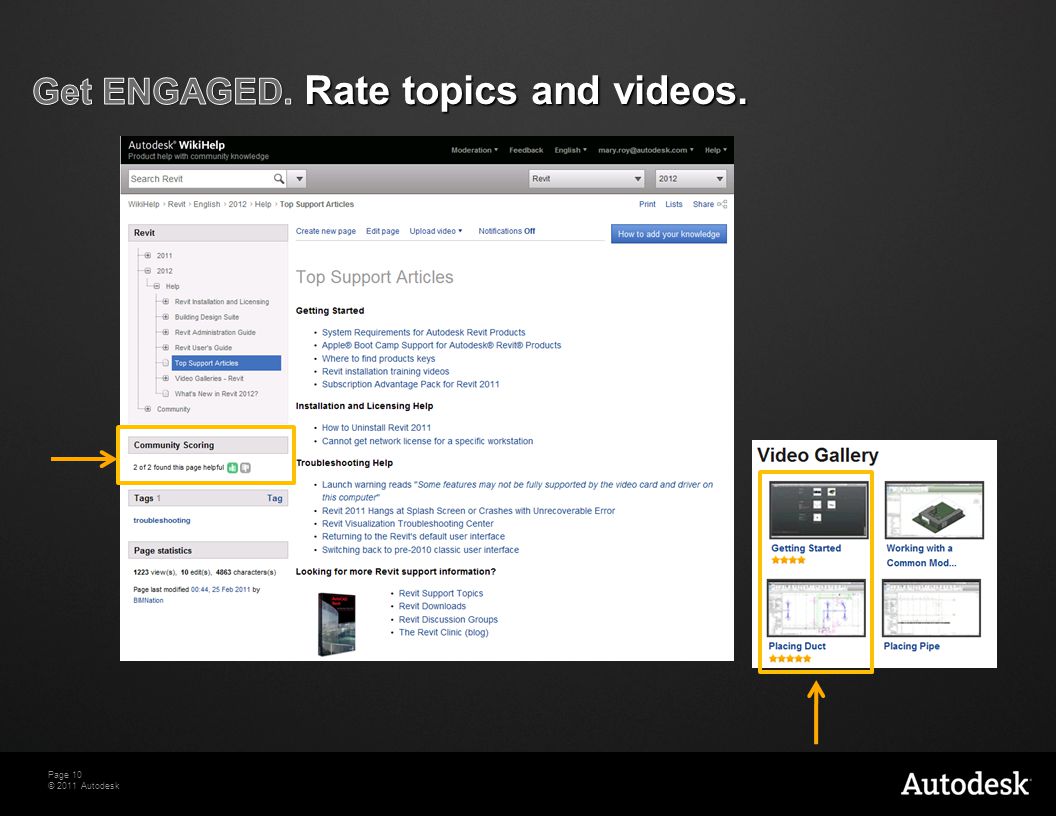Rate Placing Duct using its stars
The width and height of the screenshot is (1056, 816).
pyautogui.click(x=789, y=658)
